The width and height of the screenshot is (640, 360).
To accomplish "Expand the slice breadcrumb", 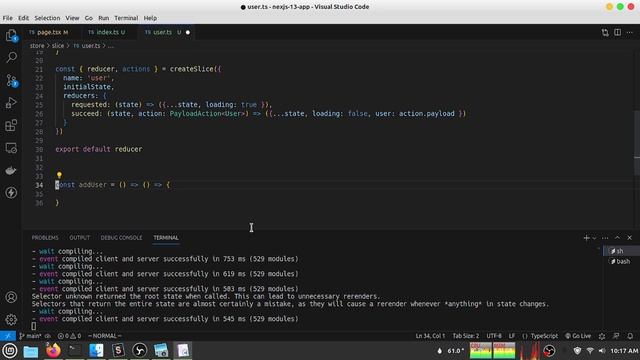I will coord(58,46).
